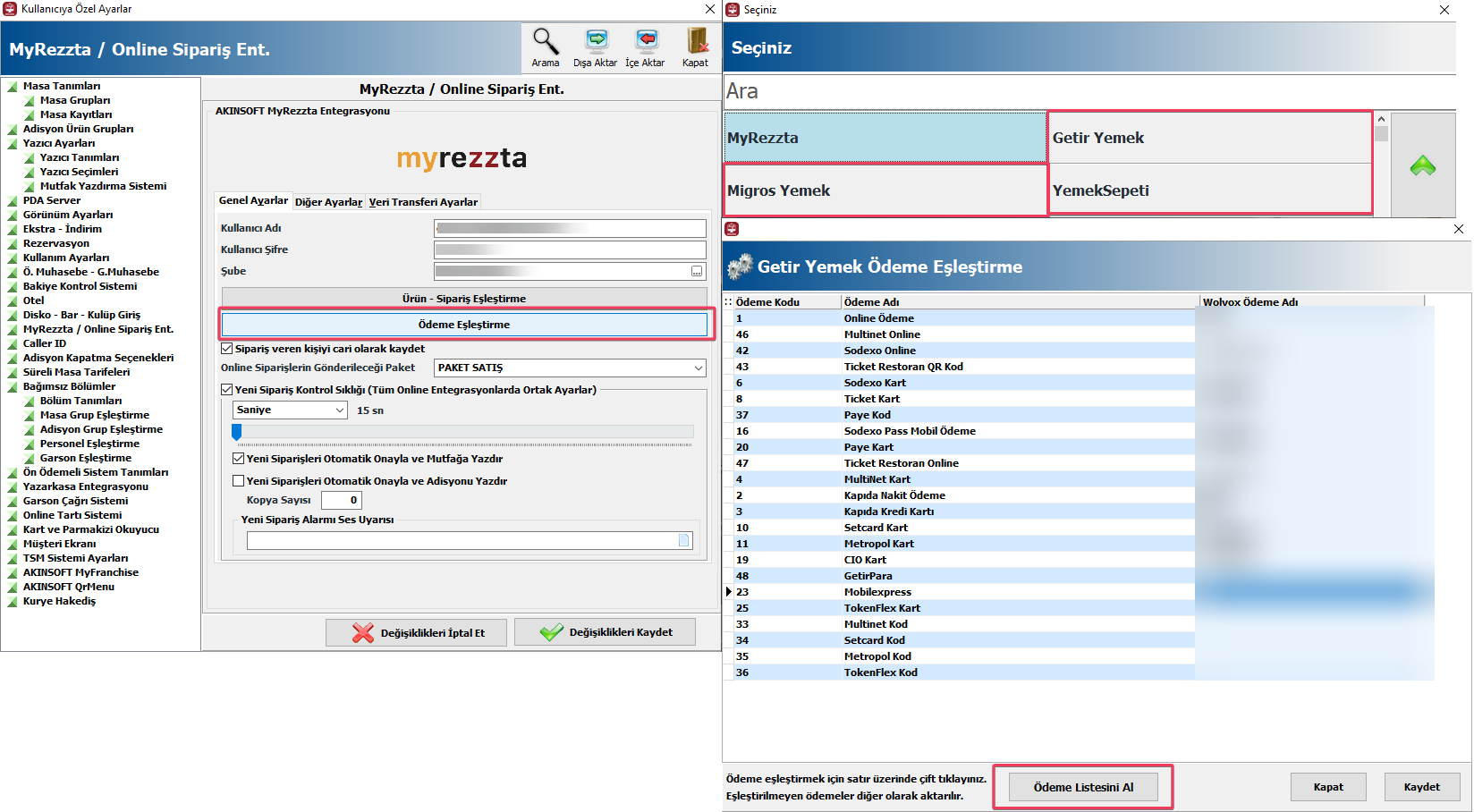Click the tree icon next to Müşteri Ekranı
This screenshot has width=1474, height=812.
(x=13, y=545)
